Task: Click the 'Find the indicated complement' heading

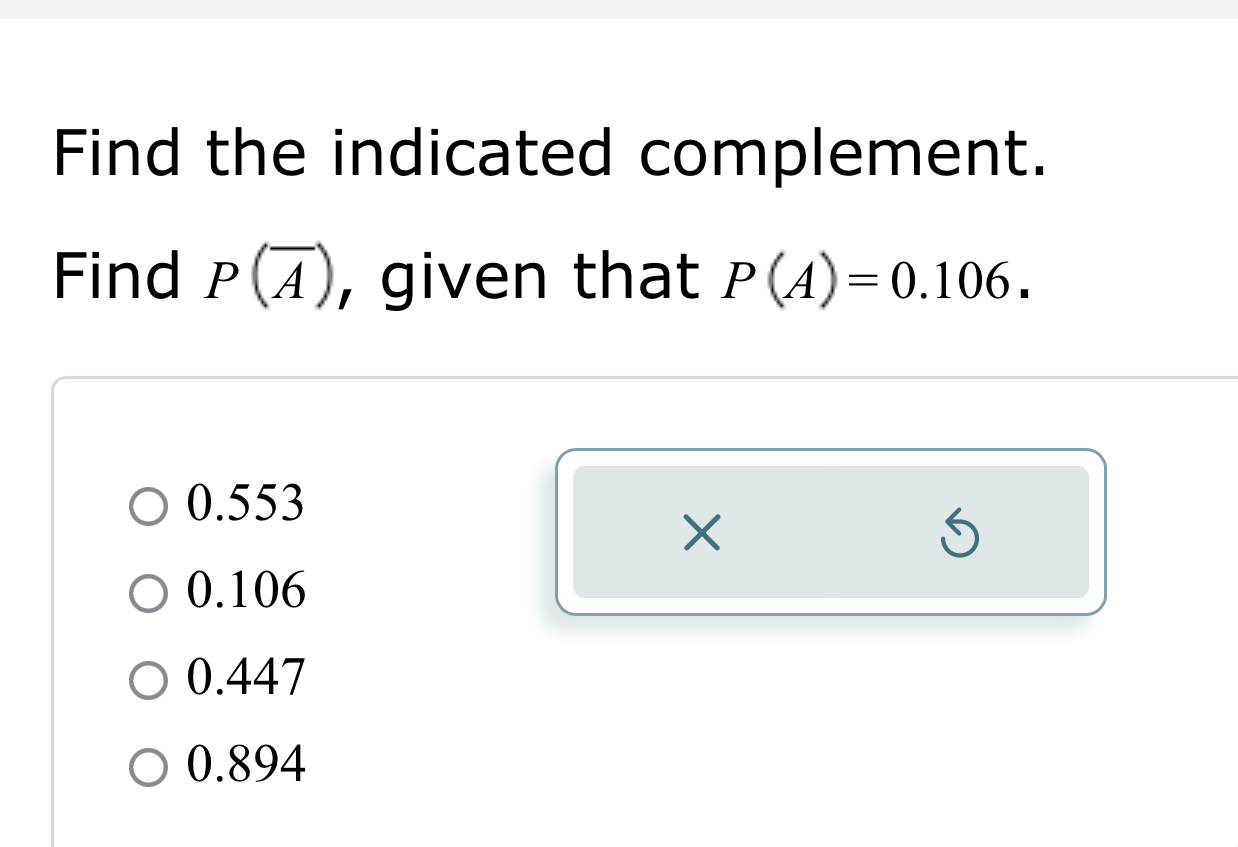Action: click(x=548, y=154)
